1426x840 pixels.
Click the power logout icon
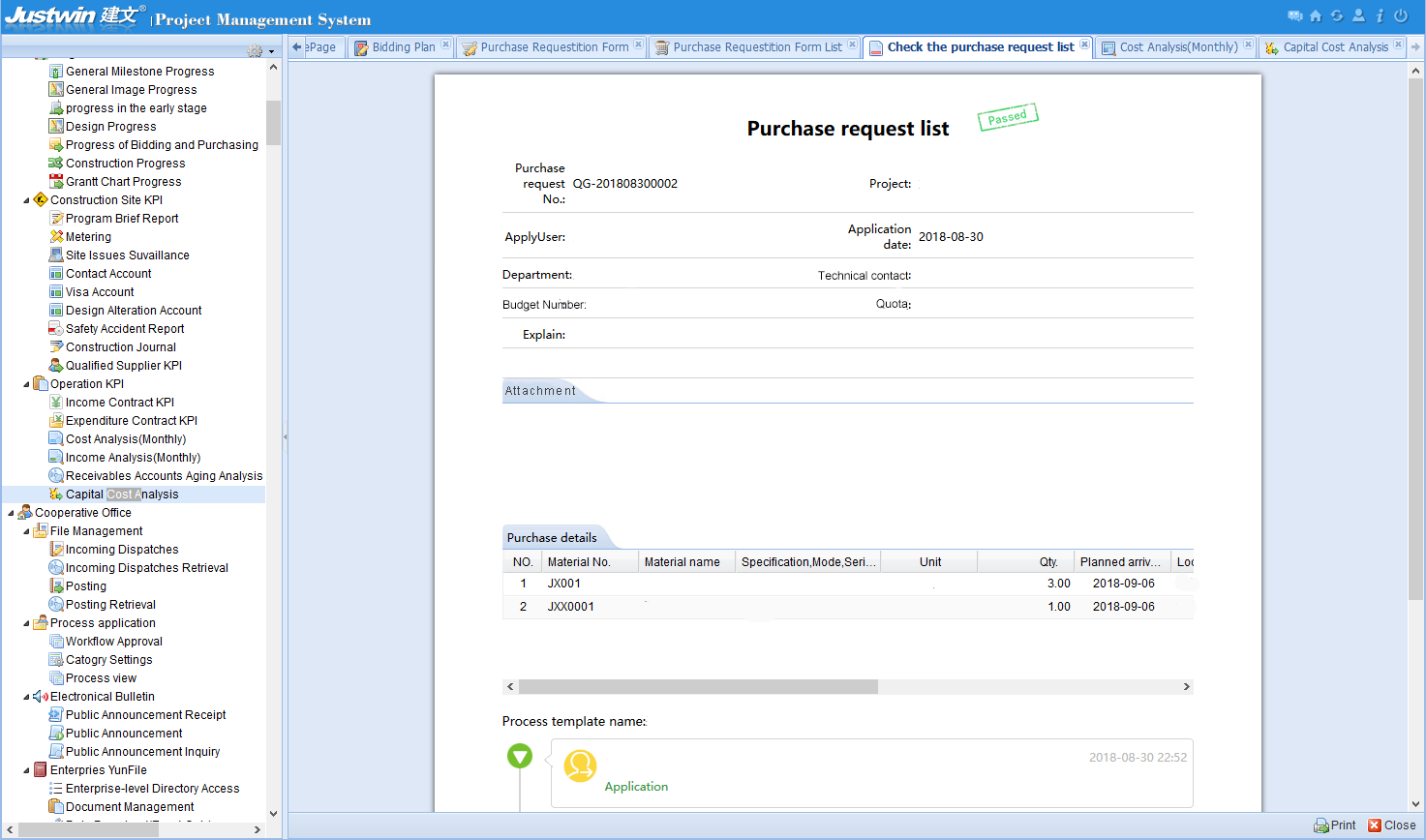click(x=1401, y=15)
